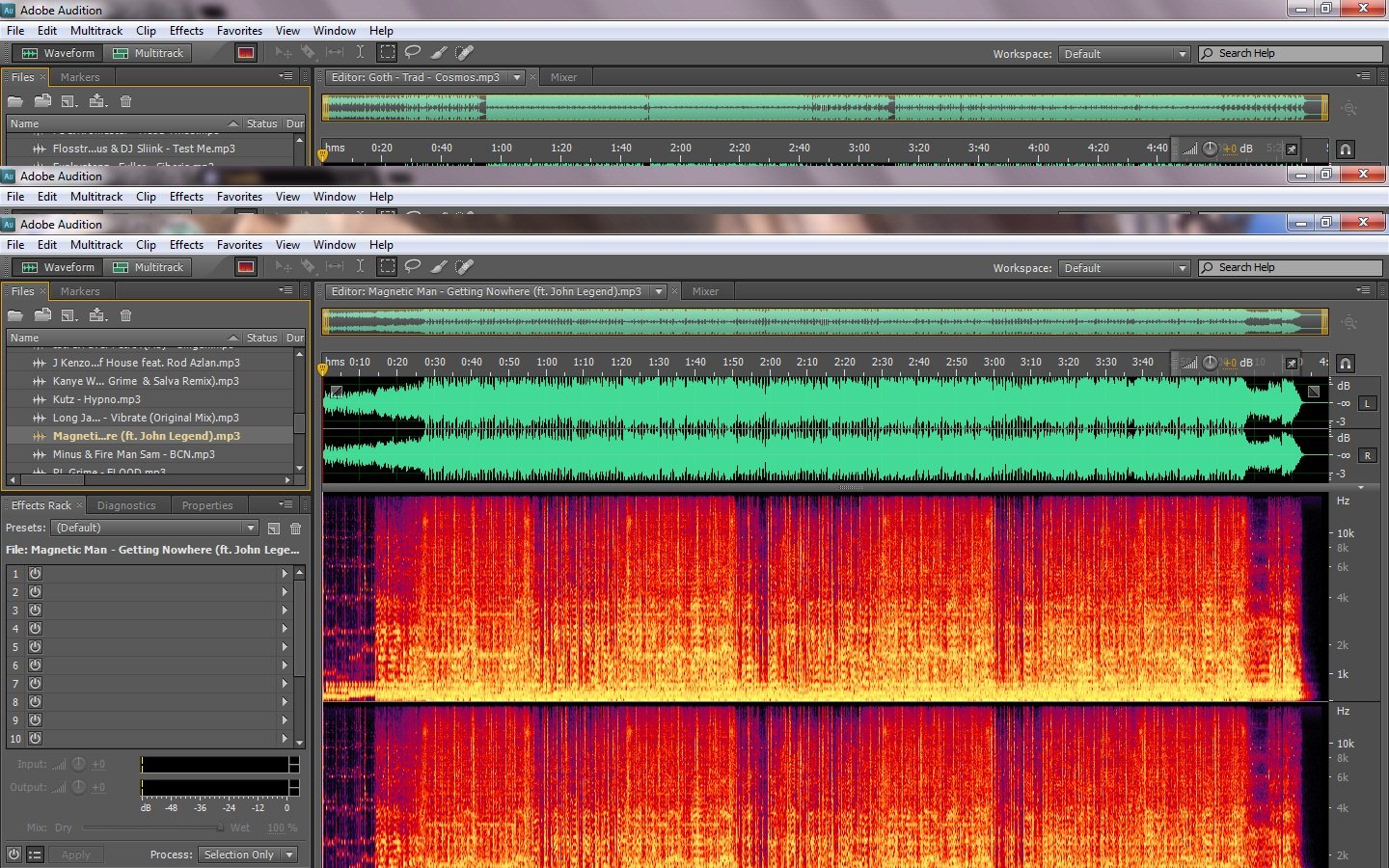Click the Mix Dry/Wet slider
This screenshot has width=1389, height=868.
(151, 827)
